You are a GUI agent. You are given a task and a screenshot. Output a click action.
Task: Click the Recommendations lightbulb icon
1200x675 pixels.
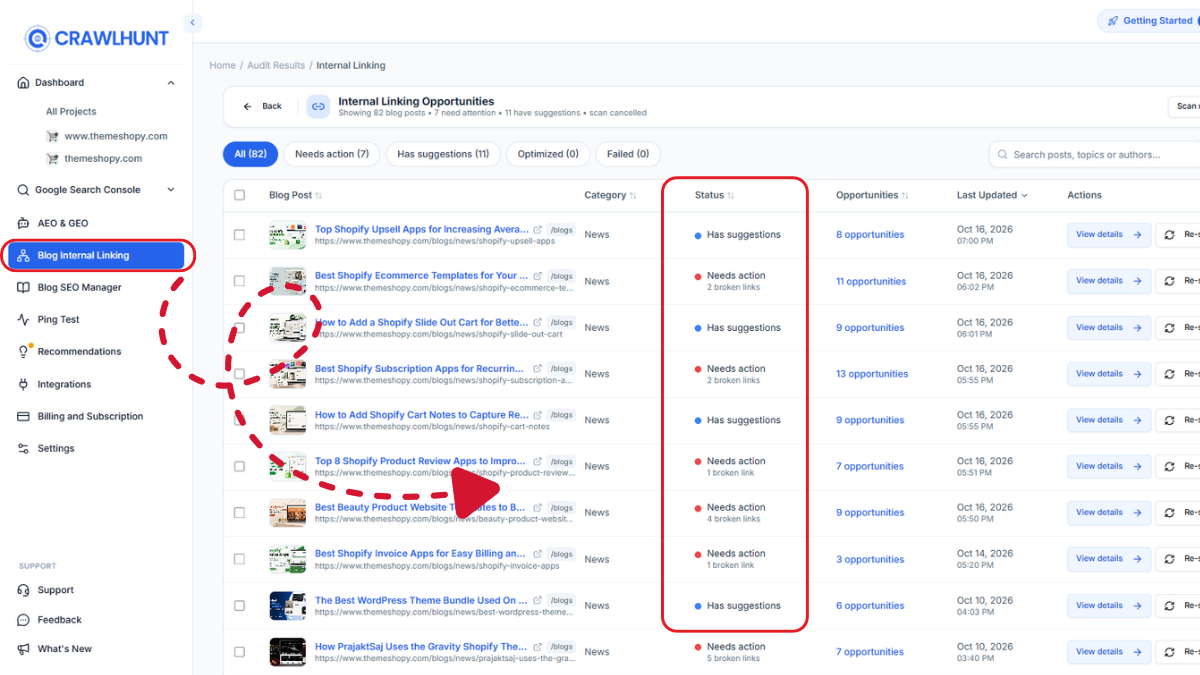click(x=23, y=352)
